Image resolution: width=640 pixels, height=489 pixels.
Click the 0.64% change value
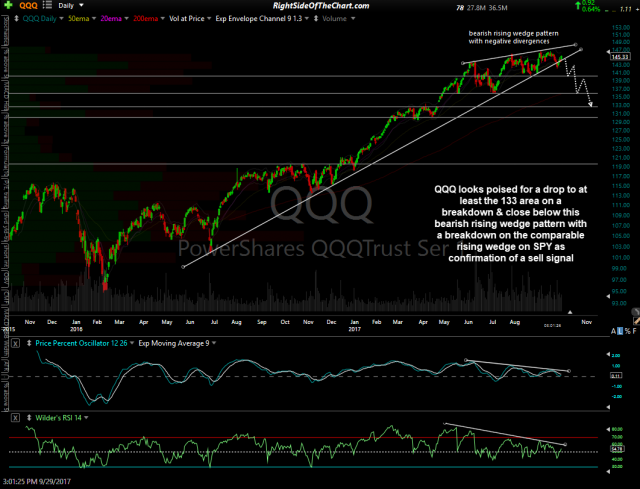point(591,9)
